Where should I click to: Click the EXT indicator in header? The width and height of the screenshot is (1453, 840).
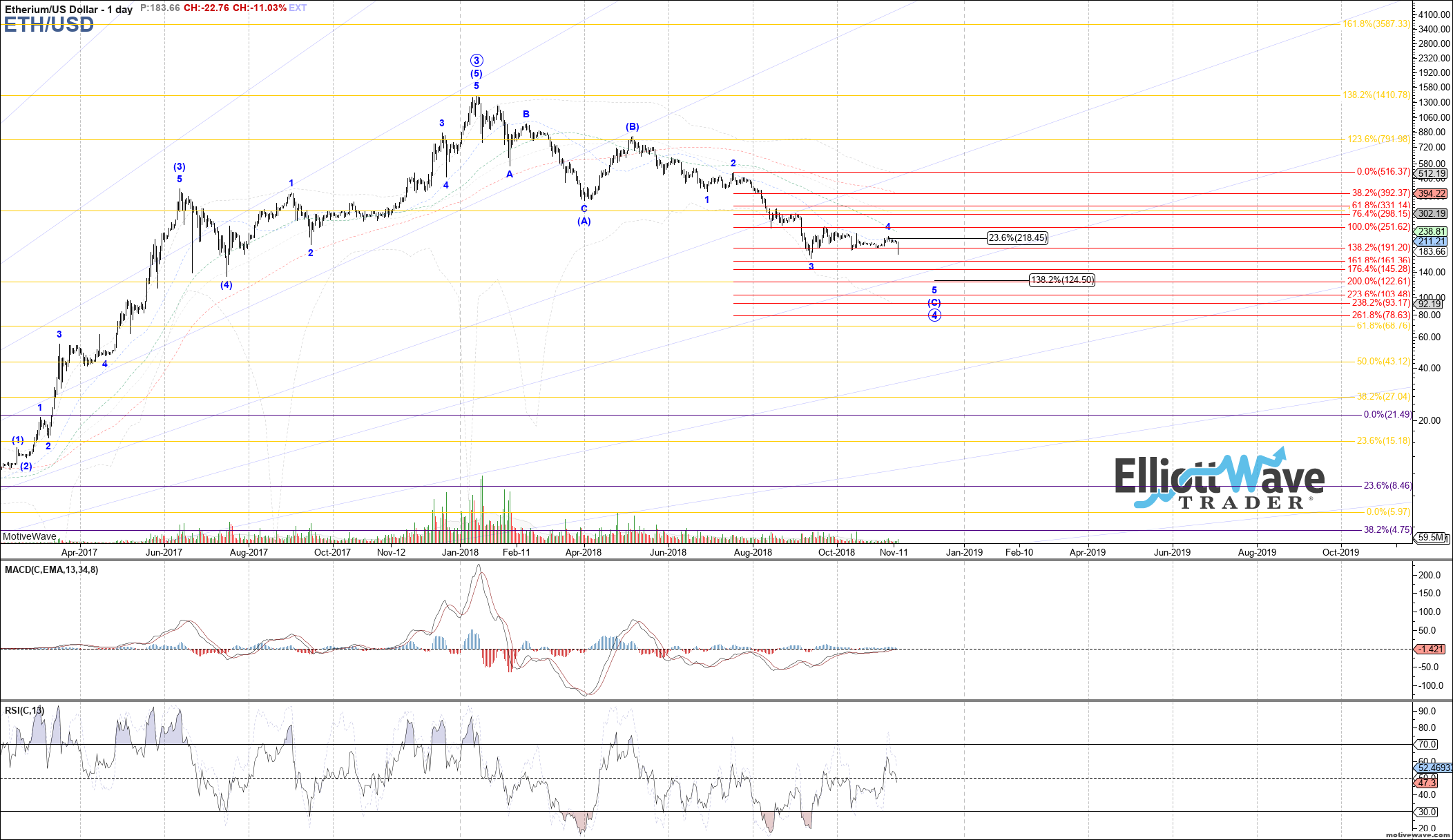[x=298, y=8]
